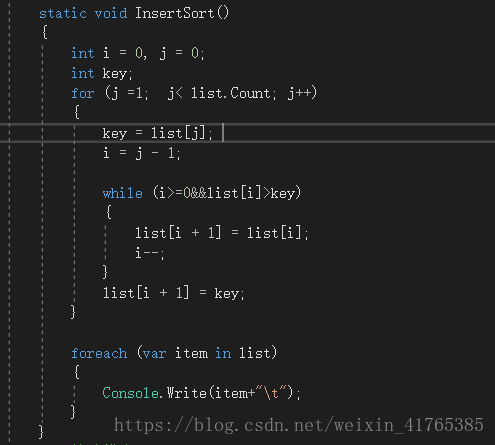Click the closing brace of the foreach block
The height and width of the screenshot is (445, 495).
point(73,412)
